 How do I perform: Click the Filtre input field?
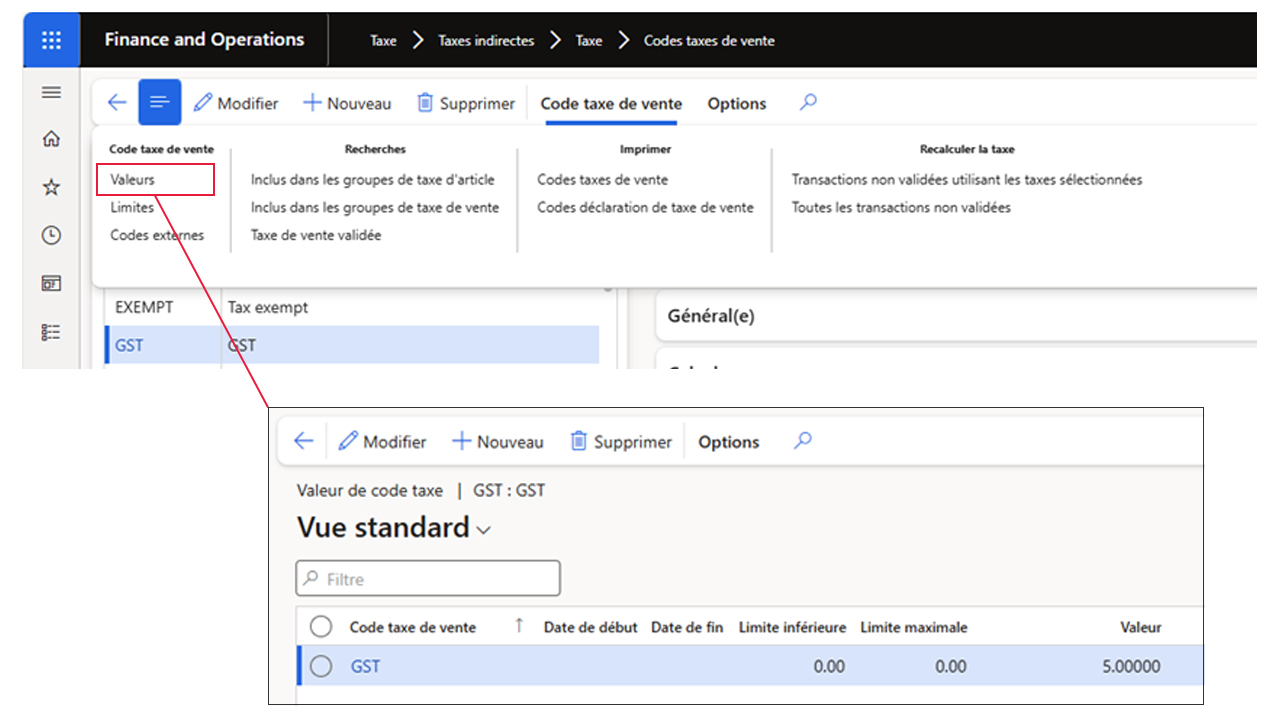[428, 579]
